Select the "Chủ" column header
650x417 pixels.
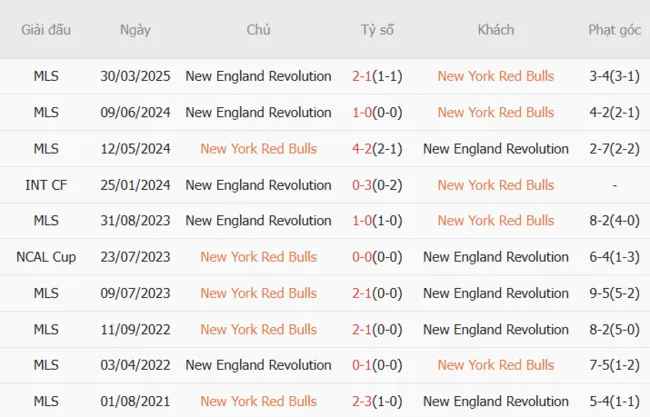(258, 30)
